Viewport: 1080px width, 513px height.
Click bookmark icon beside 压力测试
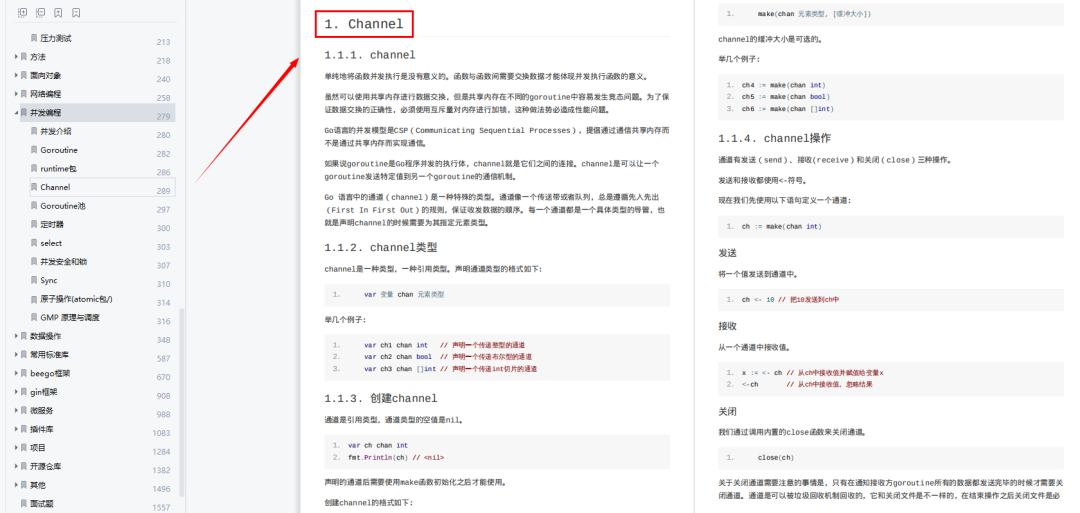pos(34,39)
